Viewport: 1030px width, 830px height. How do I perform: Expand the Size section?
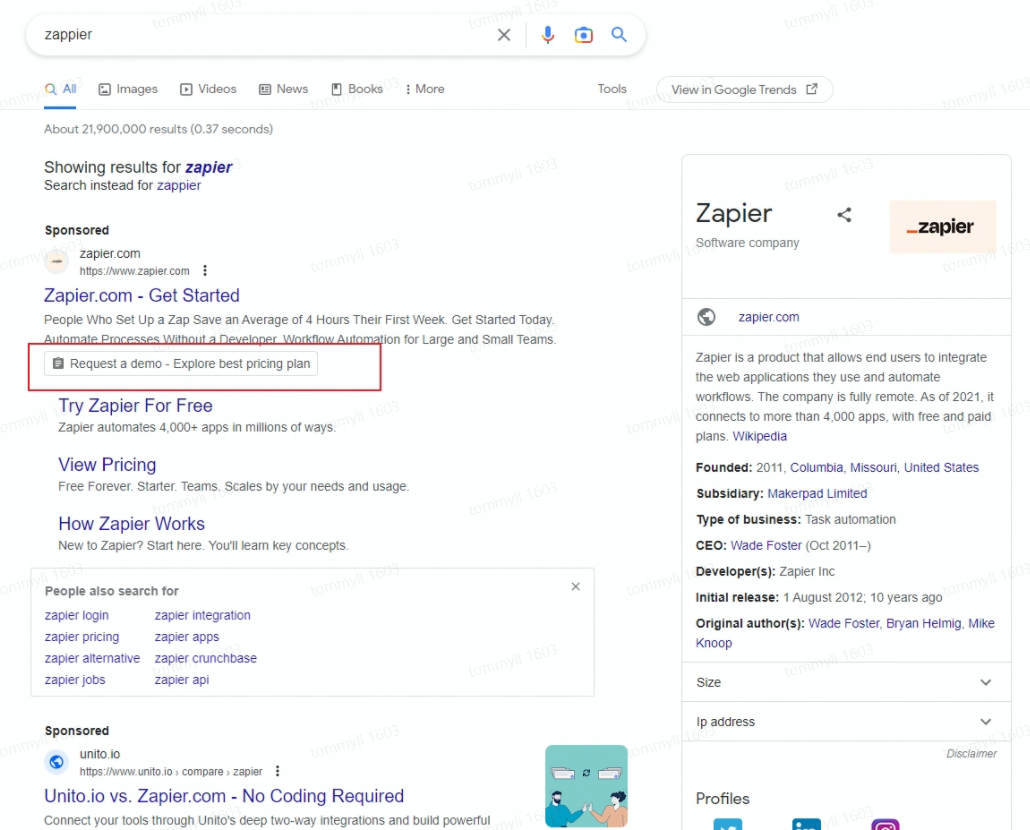[x=846, y=682]
